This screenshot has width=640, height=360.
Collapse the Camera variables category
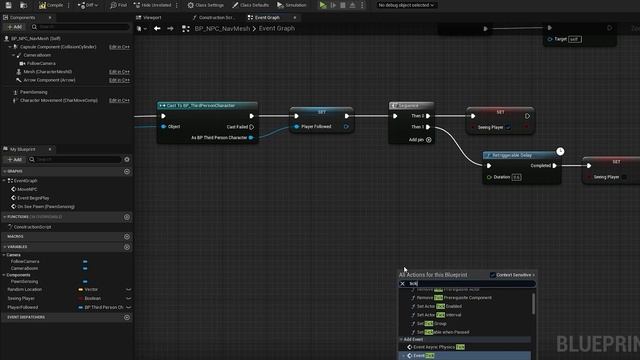[4, 255]
